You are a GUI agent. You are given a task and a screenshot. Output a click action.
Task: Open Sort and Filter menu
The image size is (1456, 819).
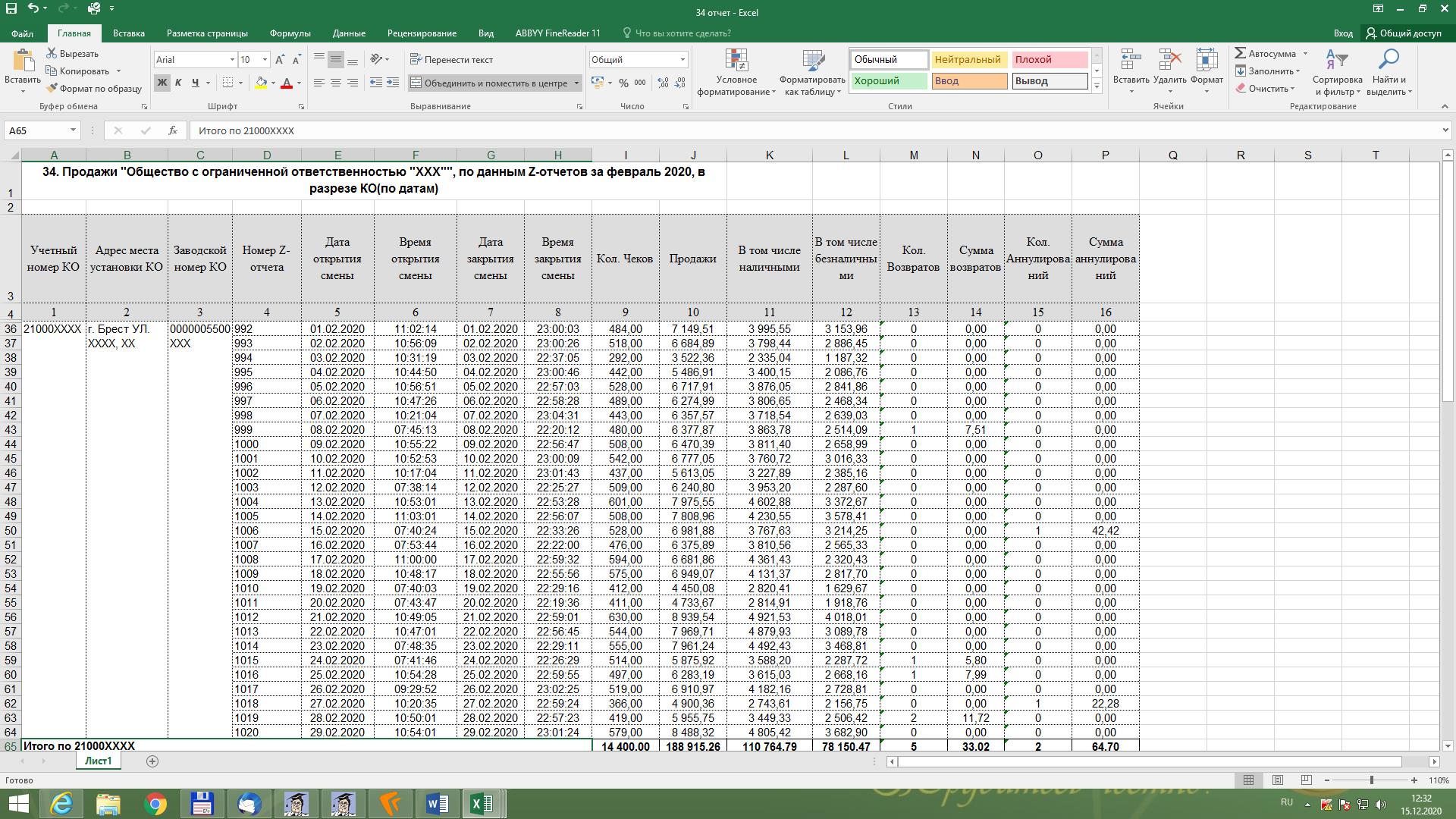pos(1338,73)
